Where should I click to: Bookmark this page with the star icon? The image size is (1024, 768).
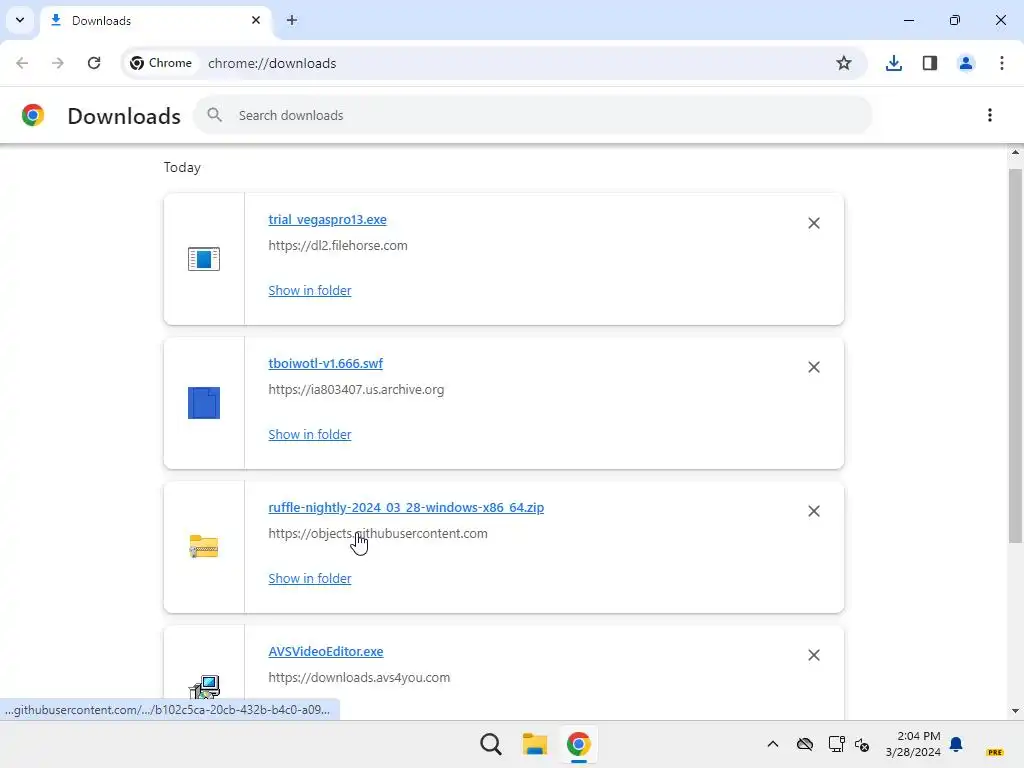tap(844, 63)
